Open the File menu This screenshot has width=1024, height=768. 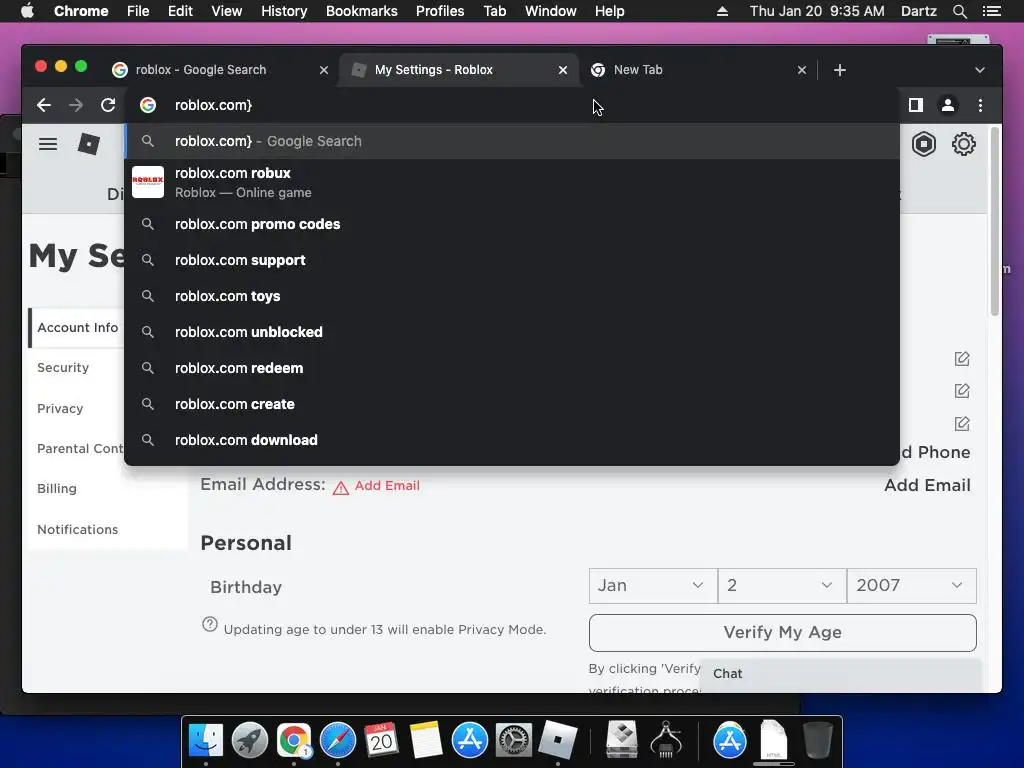pyautogui.click(x=138, y=11)
